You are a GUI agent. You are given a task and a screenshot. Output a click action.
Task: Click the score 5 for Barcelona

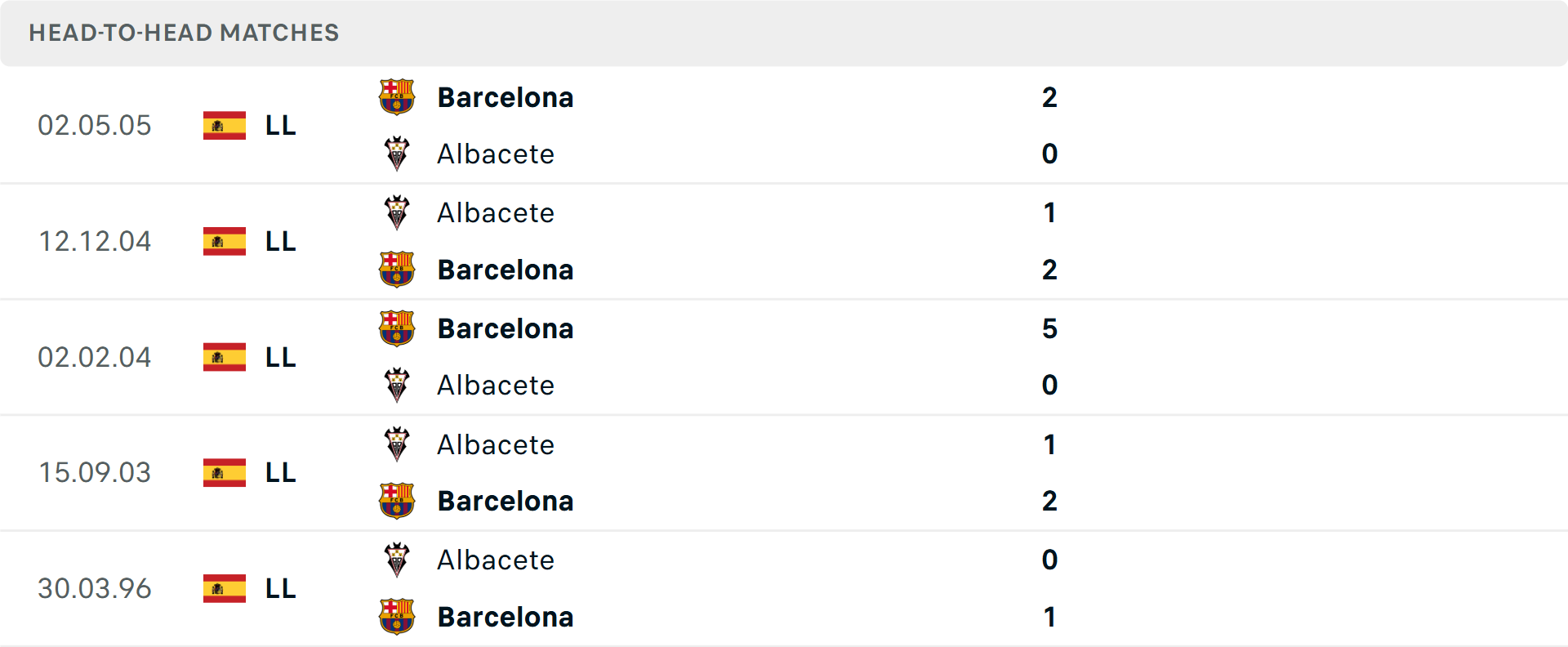click(x=1050, y=329)
